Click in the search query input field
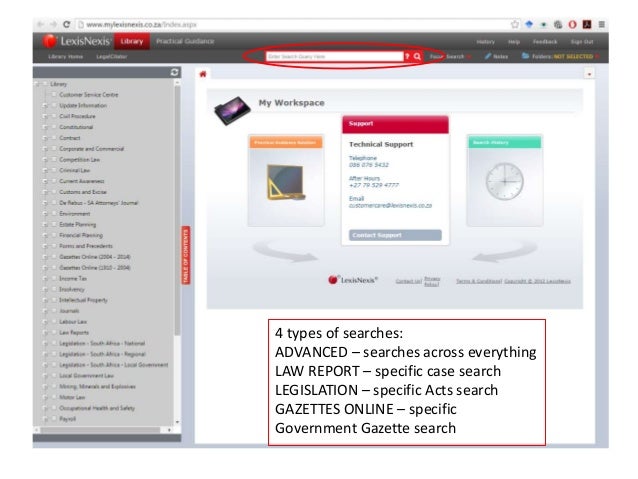The width and height of the screenshot is (638, 479). click(334, 56)
